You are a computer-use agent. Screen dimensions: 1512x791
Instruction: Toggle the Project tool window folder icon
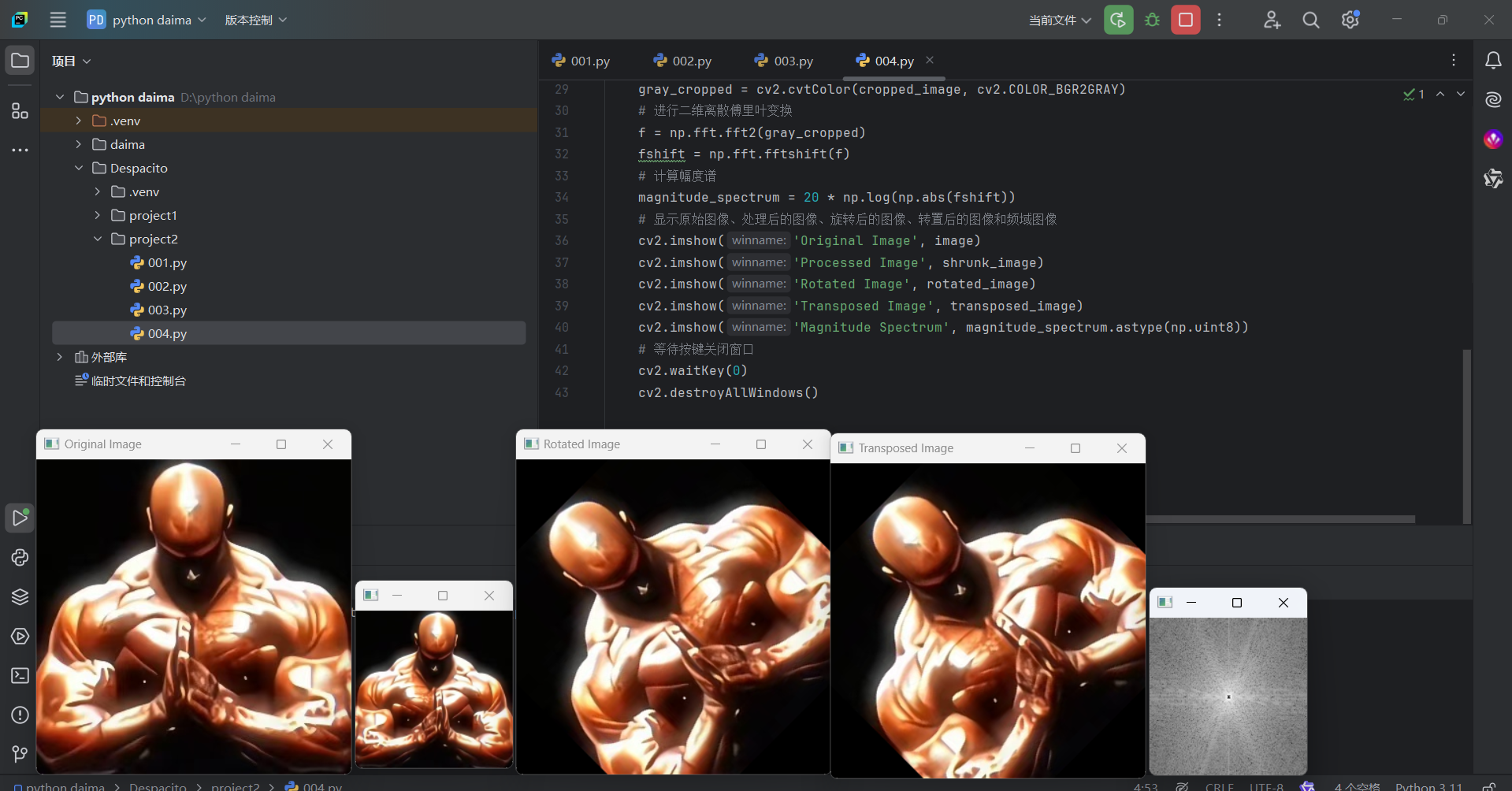[x=20, y=61]
